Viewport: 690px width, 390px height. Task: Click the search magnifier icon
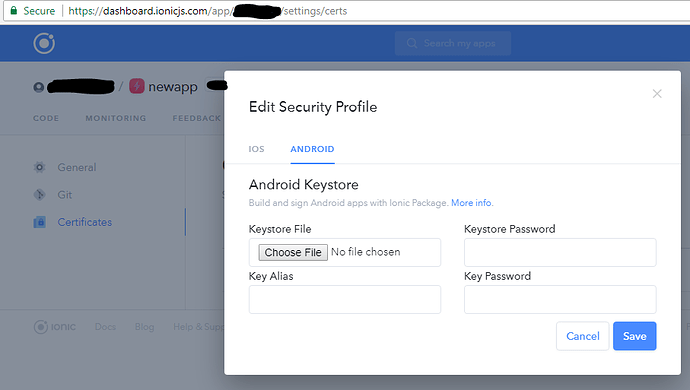412,43
